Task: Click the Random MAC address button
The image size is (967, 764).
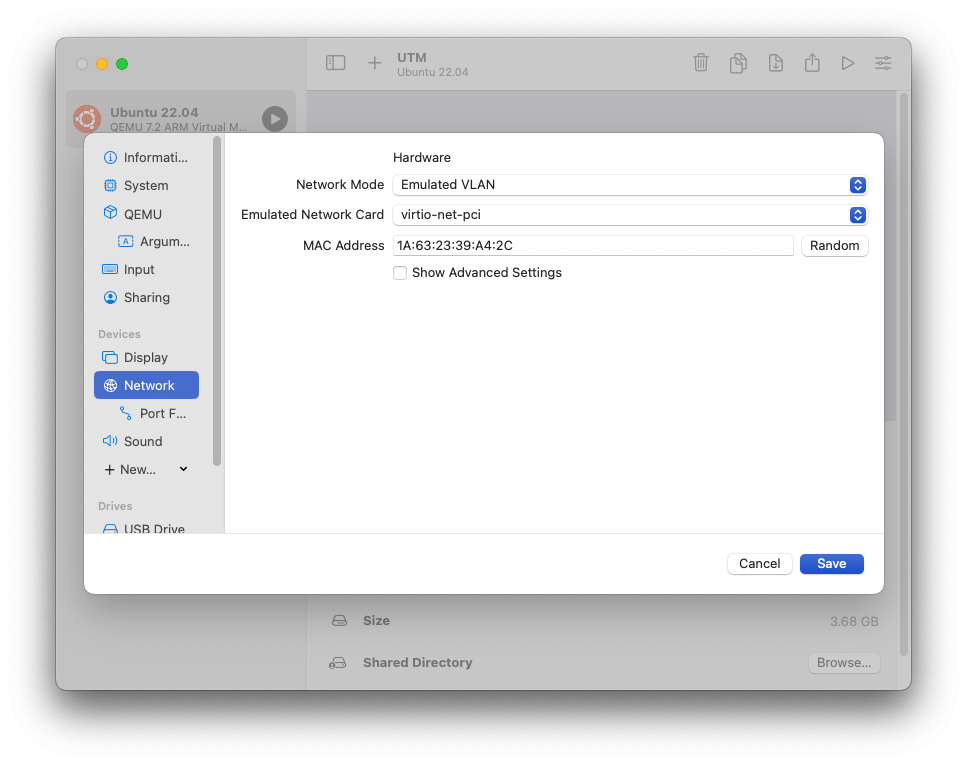Action: (x=834, y=246)
